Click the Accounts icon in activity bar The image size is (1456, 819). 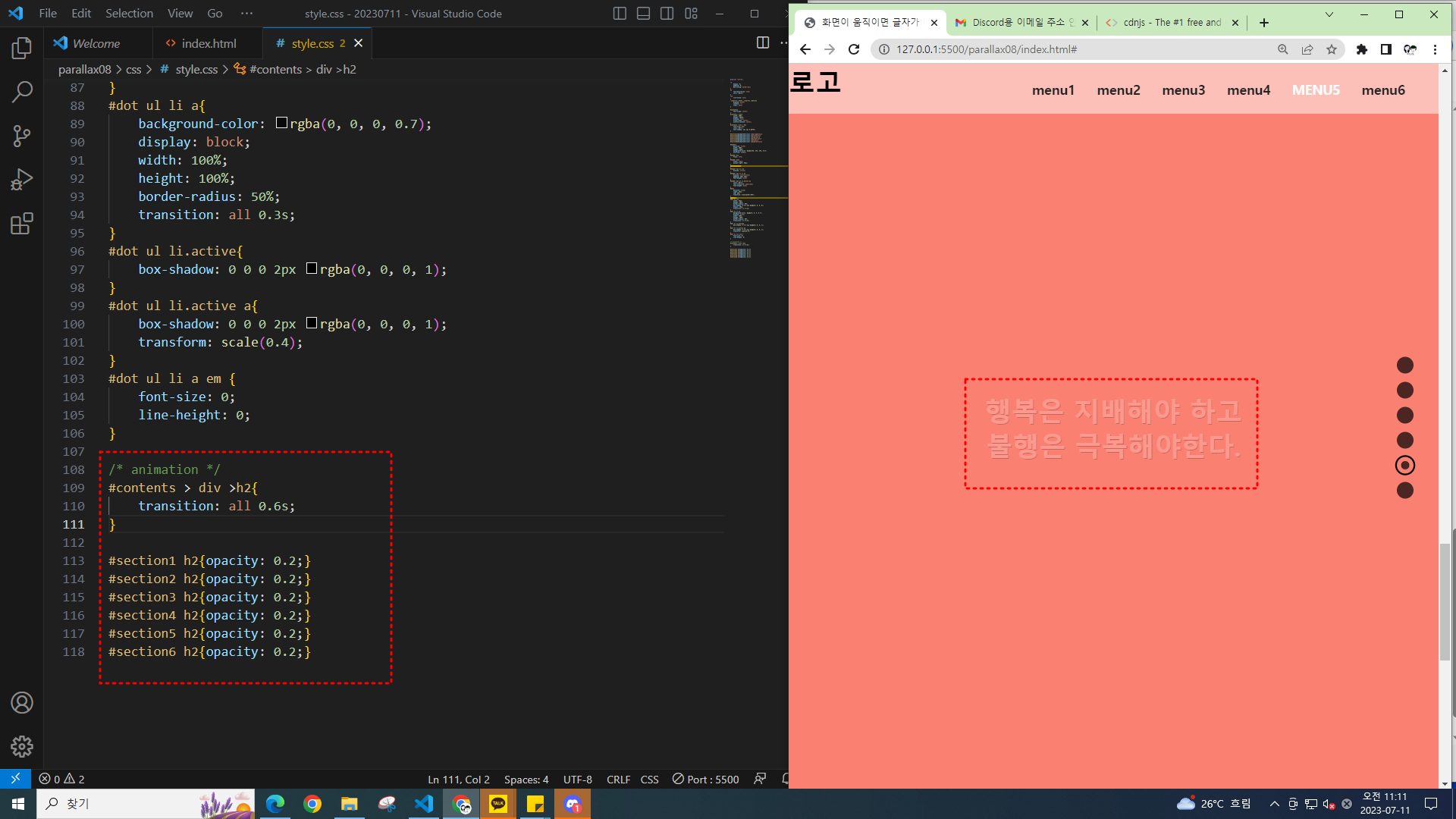point(22,703)
